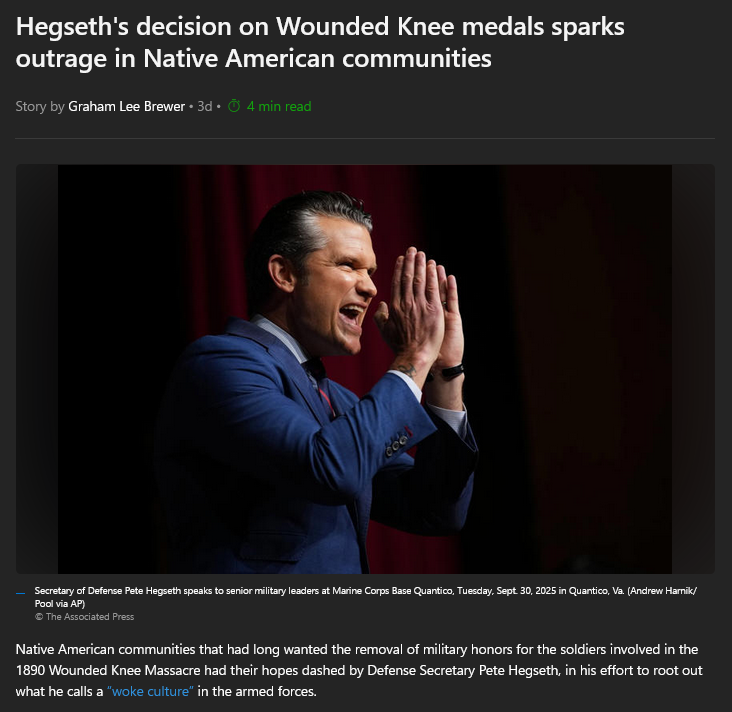Click "Pool via AP)" on caption's second line
Viewport: 732px width, 712px height.
coord(60,603)
